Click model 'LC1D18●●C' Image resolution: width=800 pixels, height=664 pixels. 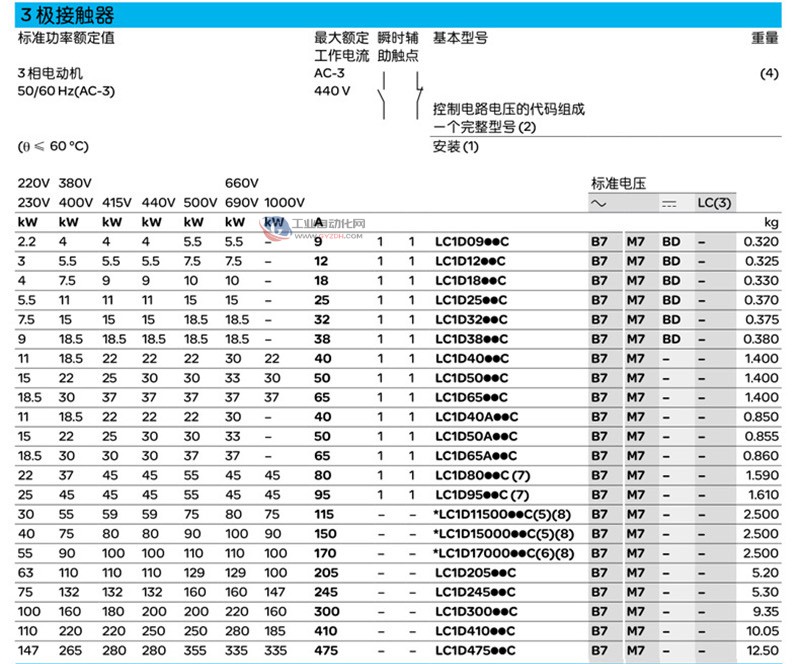[x=471, y=281]
